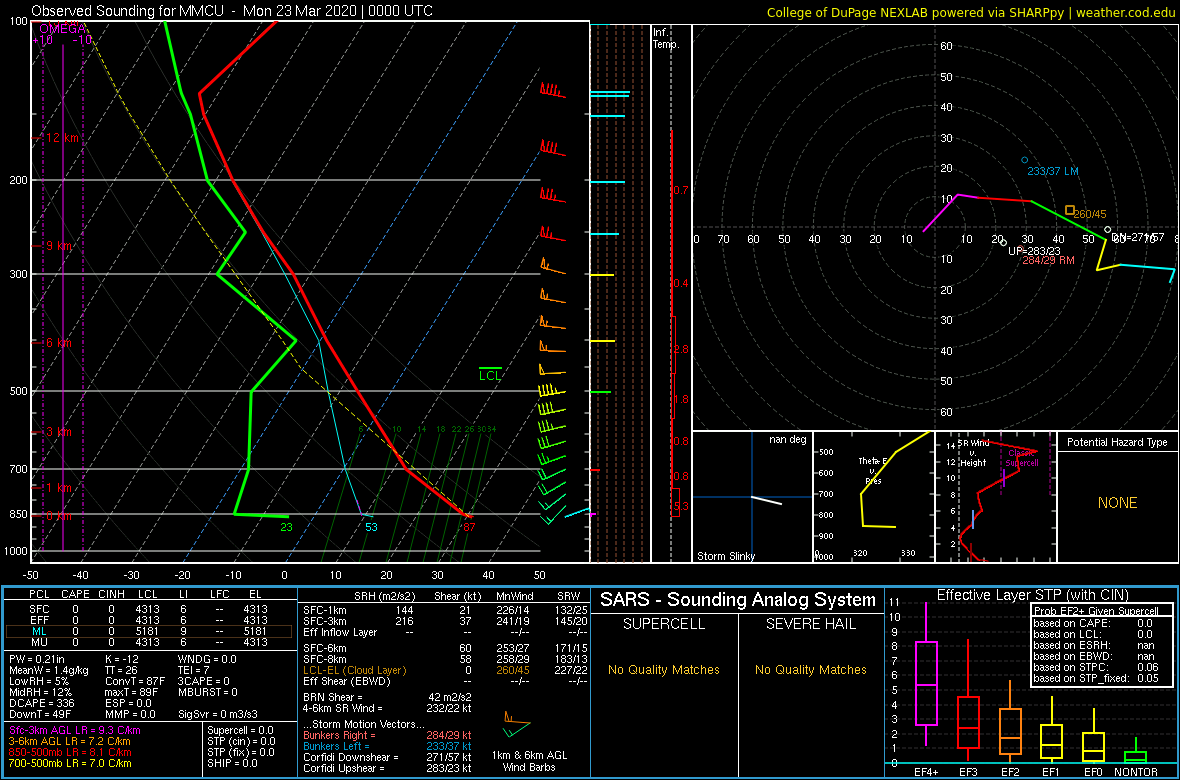Click the '9 km' height label
Image resolution: width=1180 pixels, height=780 pixels.
coord(59,246)
